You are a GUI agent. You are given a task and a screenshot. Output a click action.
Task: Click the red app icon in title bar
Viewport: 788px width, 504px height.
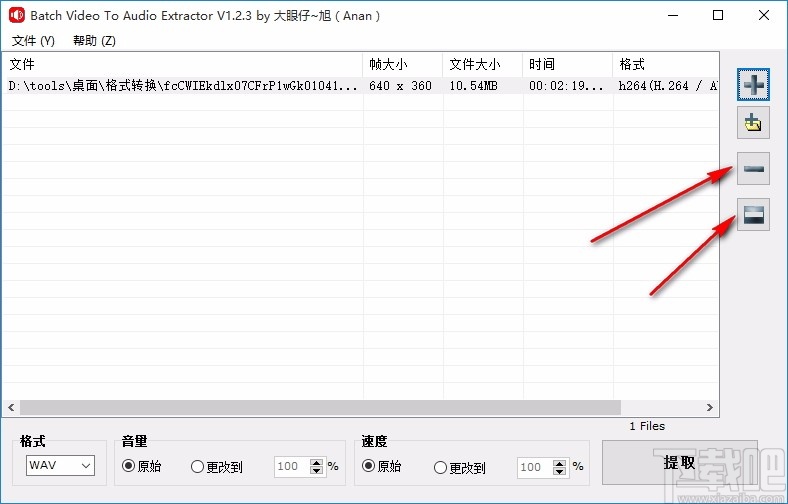tap(17, 15)
